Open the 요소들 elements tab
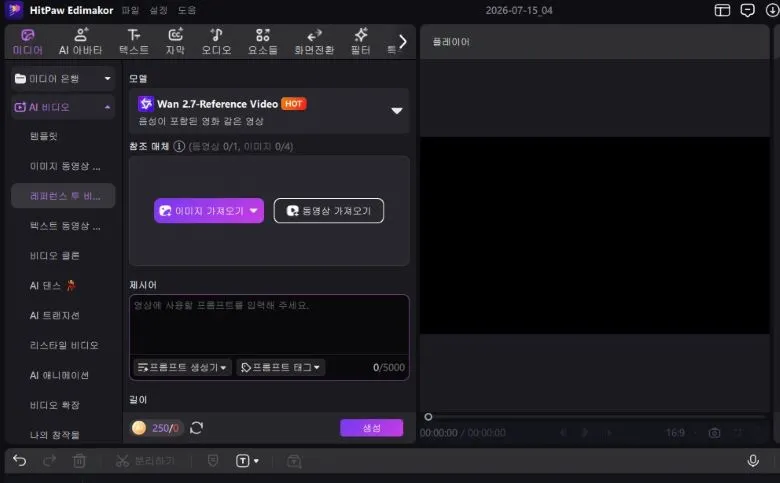This screenshot has height=483, width=780. point(263,42)
